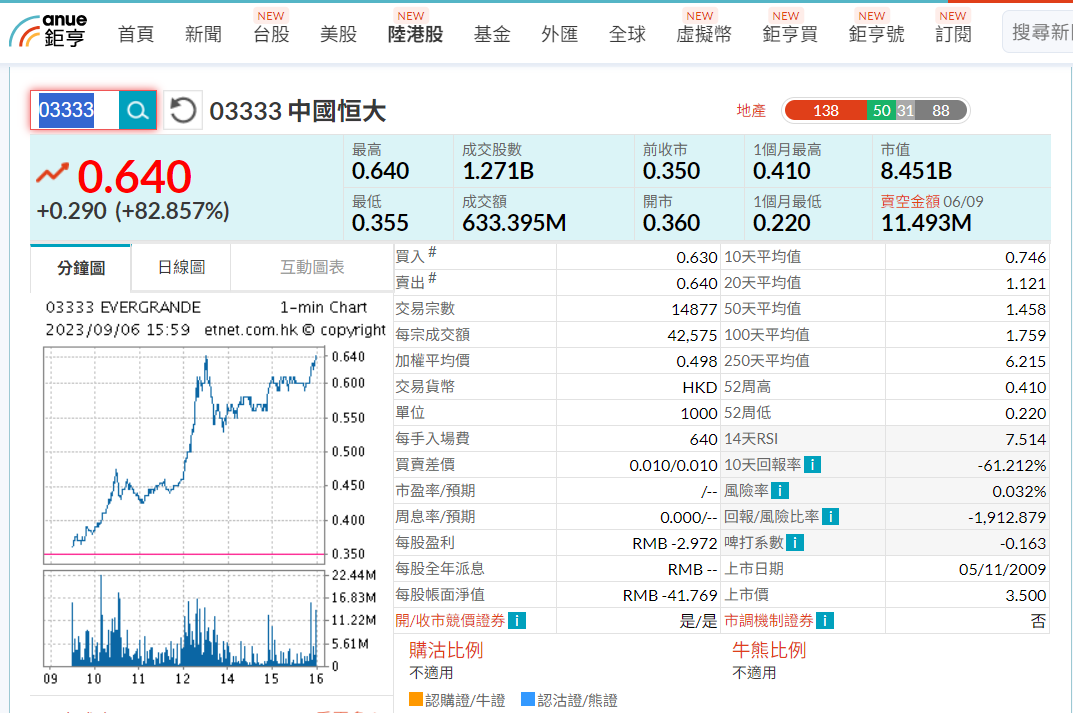Image resolution: width=1073 pixels, height=713 pixels.
Task: Open the 陸港股 menu item
Action: 415,34
